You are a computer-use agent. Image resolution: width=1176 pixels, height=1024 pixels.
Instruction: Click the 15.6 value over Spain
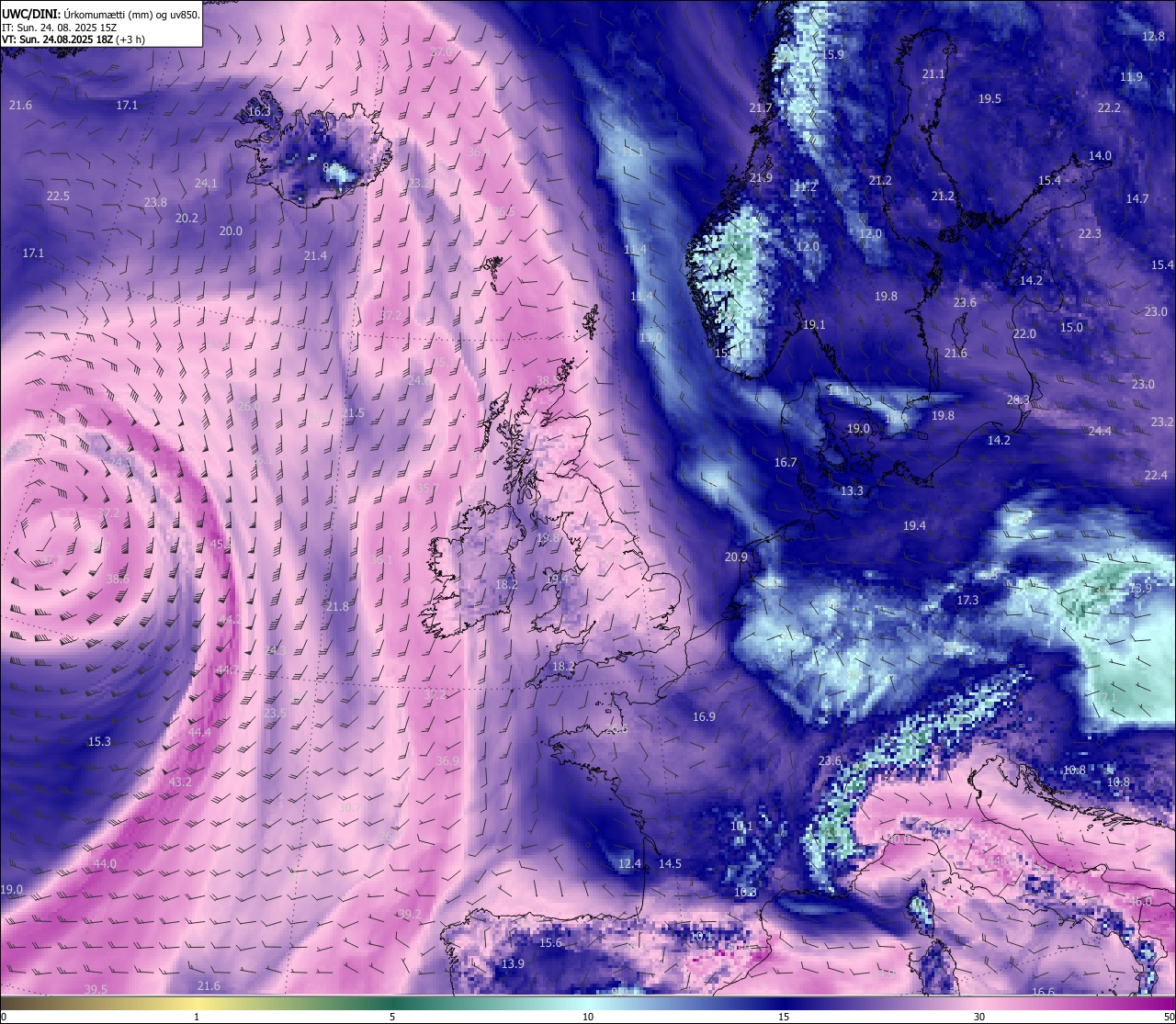[x=550, y=942]
